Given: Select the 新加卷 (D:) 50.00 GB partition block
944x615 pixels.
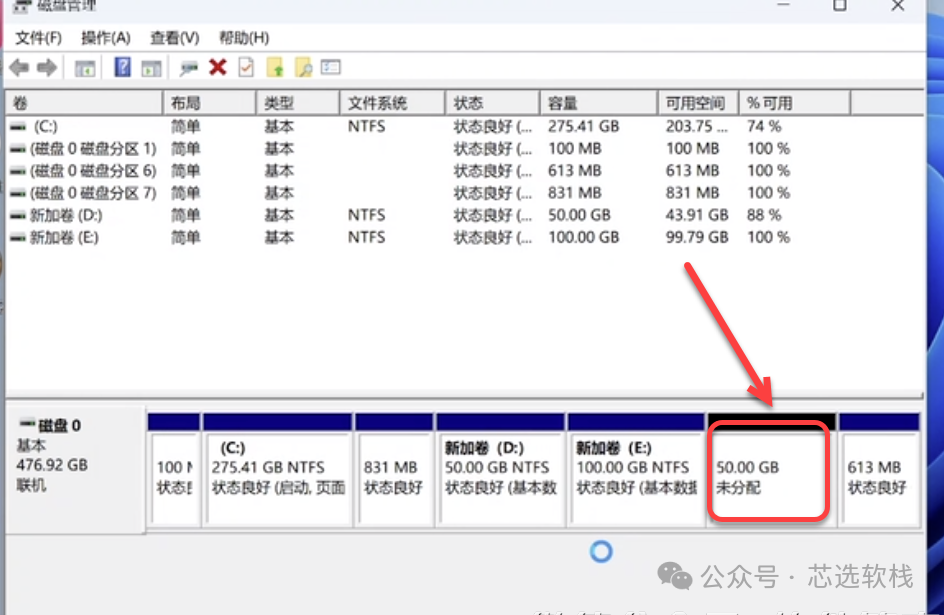Looking at the screenshot, I should click(500, 469).
